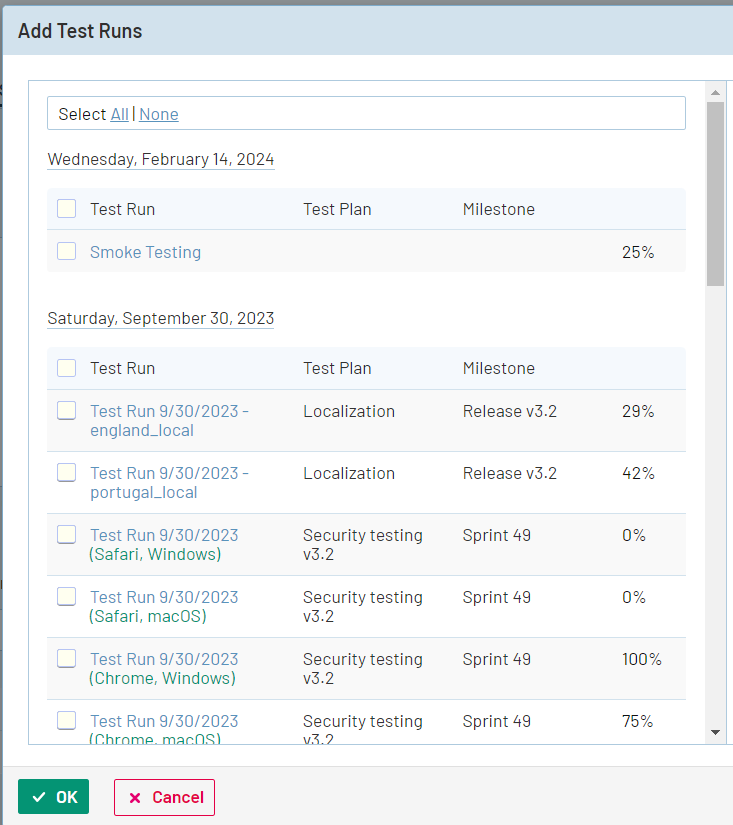Click the vertical scrollbar thumb
The width and height of the screenshot is (733, 825).
point(715,192)
